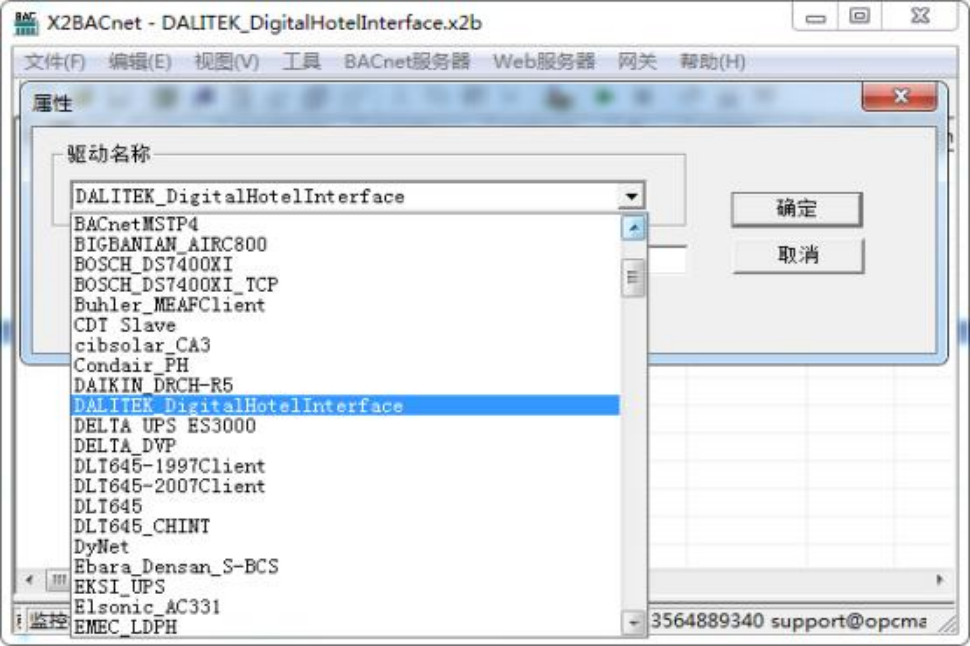Viewport: 970px width, 646px height.
Task: Close the 属性 dialog
Action: click(900, 96)
